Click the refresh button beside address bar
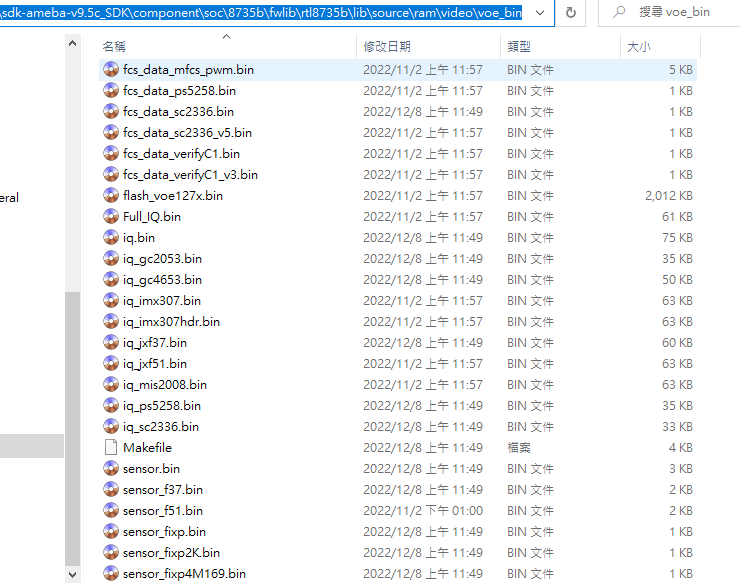The image size is (740, 588). (571, 13)
